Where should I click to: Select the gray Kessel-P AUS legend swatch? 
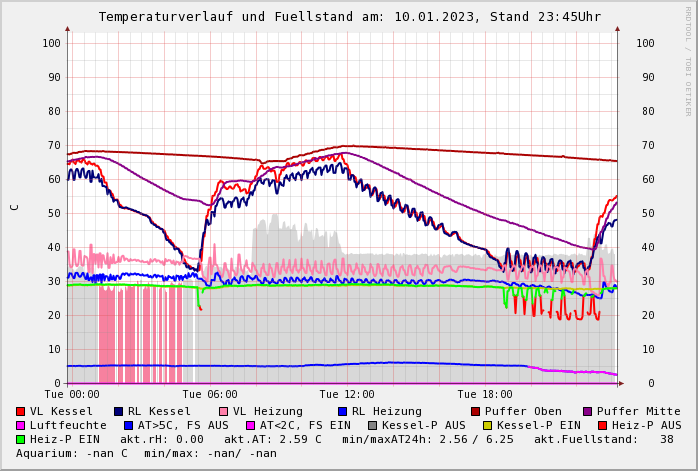click(x=372, y=426)
